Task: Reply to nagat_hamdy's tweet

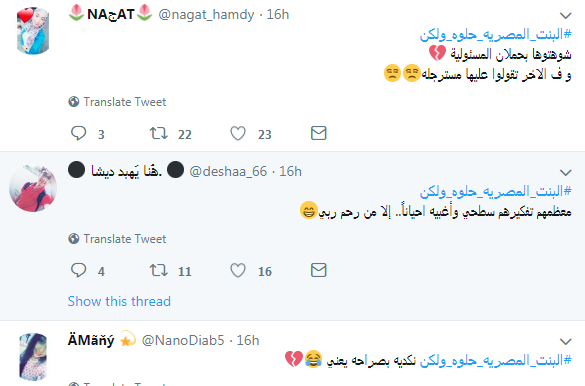Action: [79, 133]
